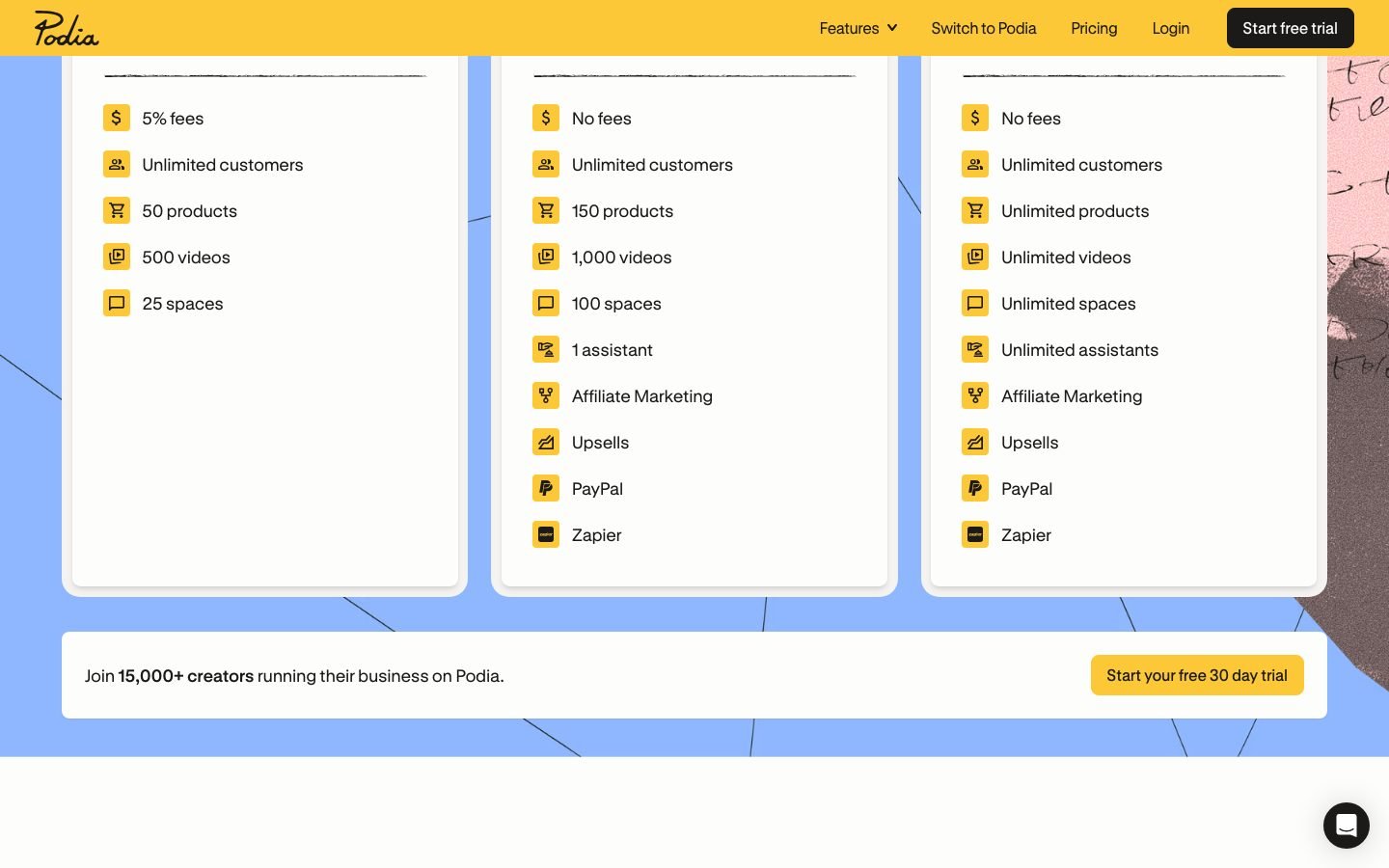Image resolution: width=1389 pixels, height=868 pixels.
Task: Click the Podia logo
Action: 67,28
